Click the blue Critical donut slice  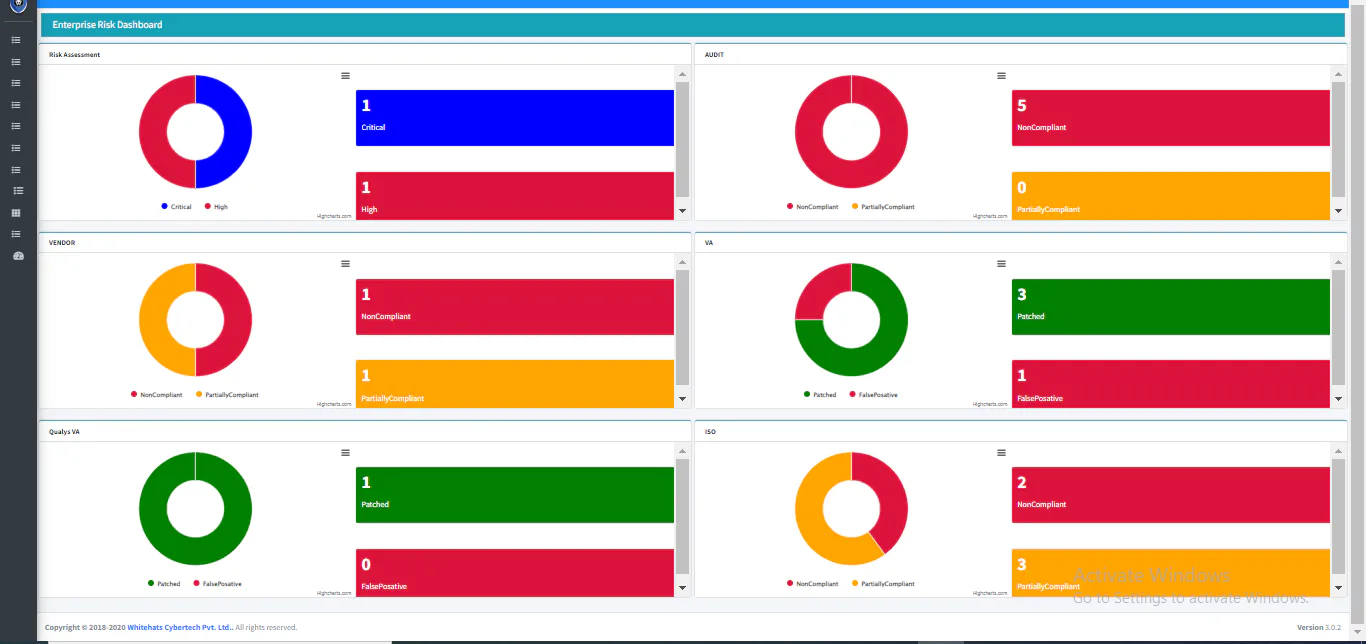point(238,131)
